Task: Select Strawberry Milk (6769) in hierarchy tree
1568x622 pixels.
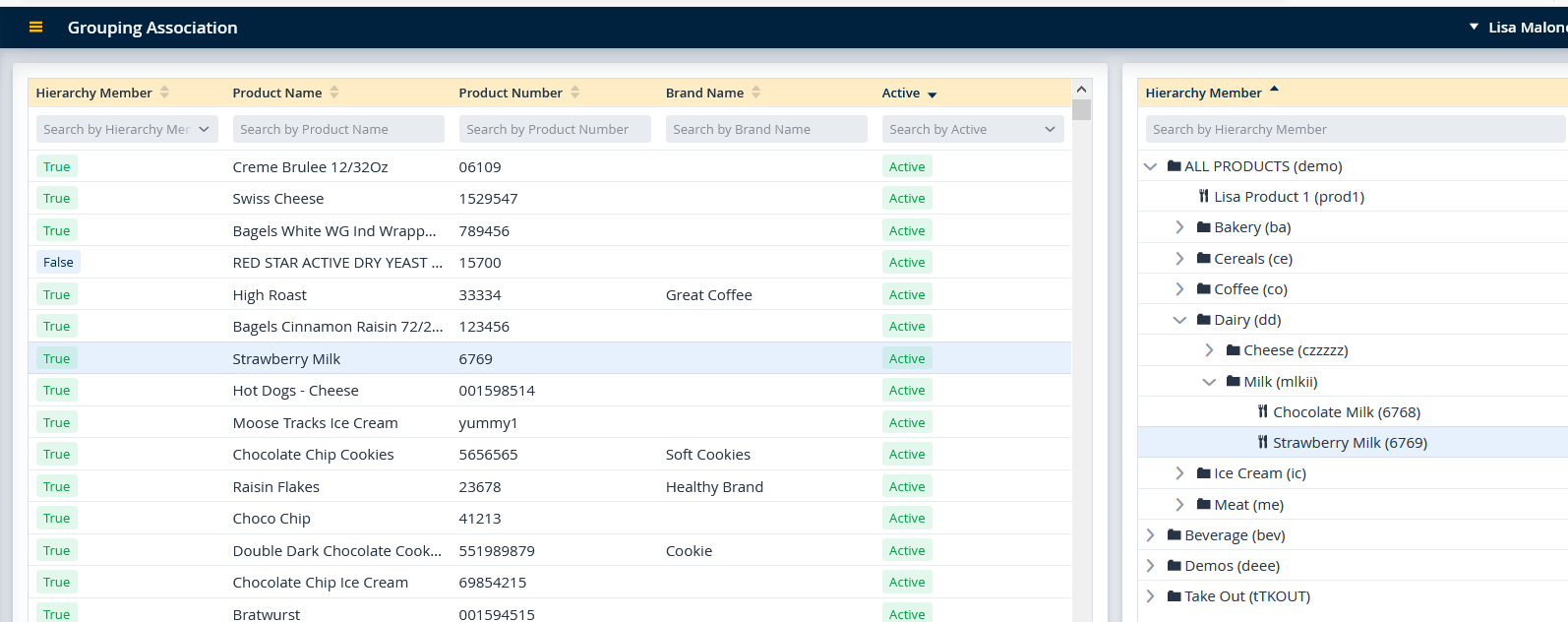Action: 1349,443
